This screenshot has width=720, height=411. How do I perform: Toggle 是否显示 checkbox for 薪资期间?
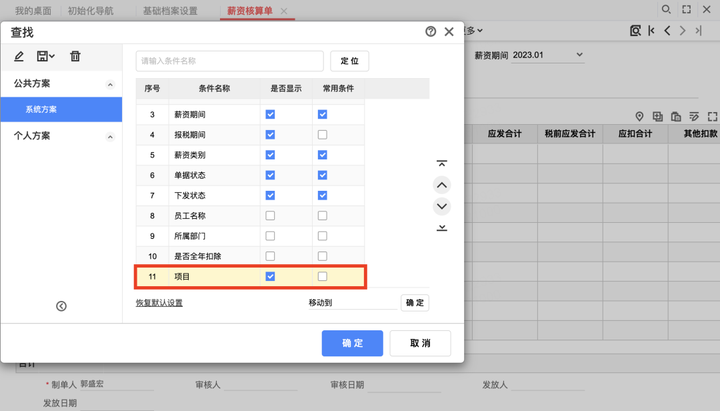tap(270, 114)
